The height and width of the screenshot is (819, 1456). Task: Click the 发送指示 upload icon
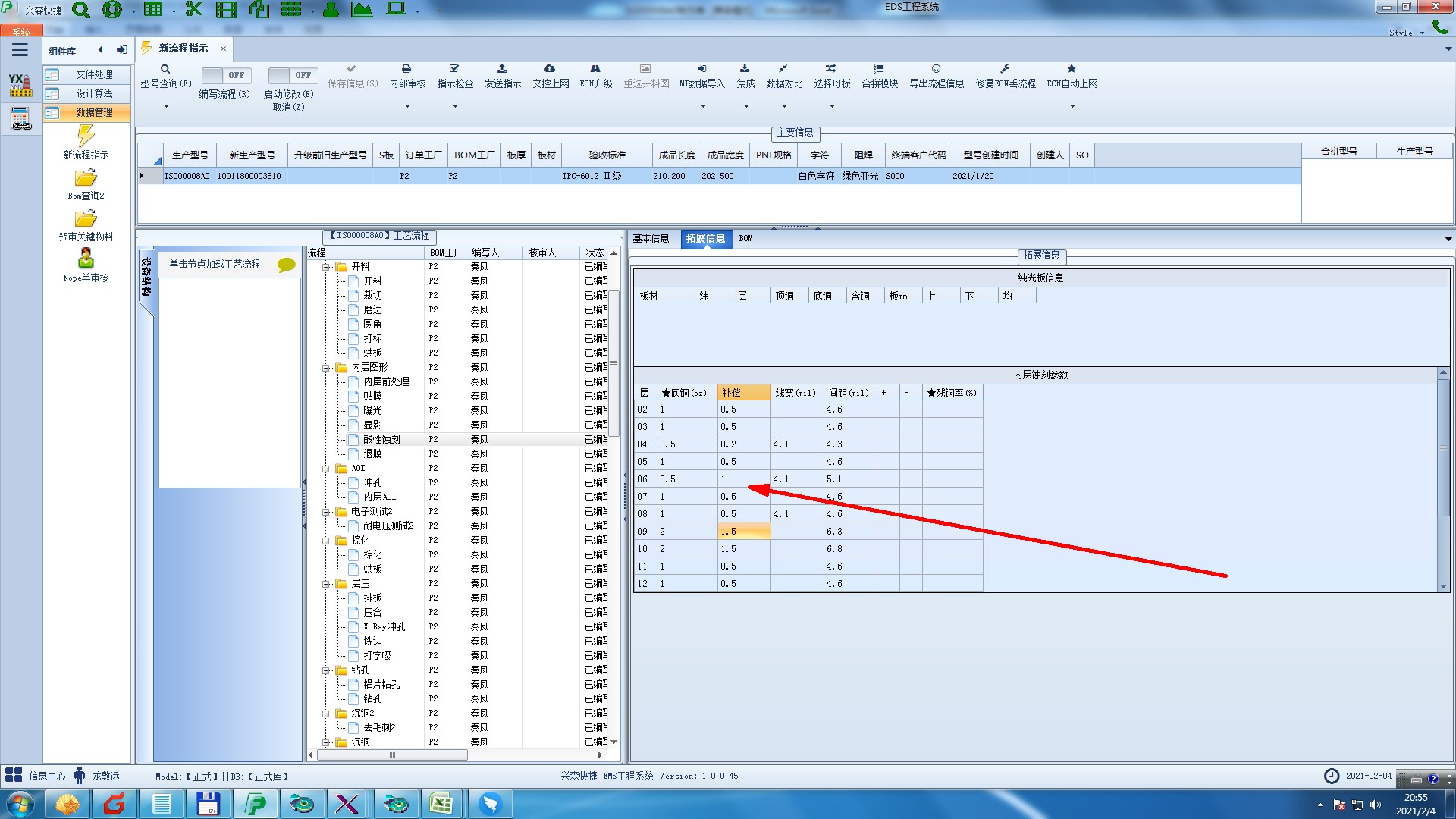pos(502,69)
